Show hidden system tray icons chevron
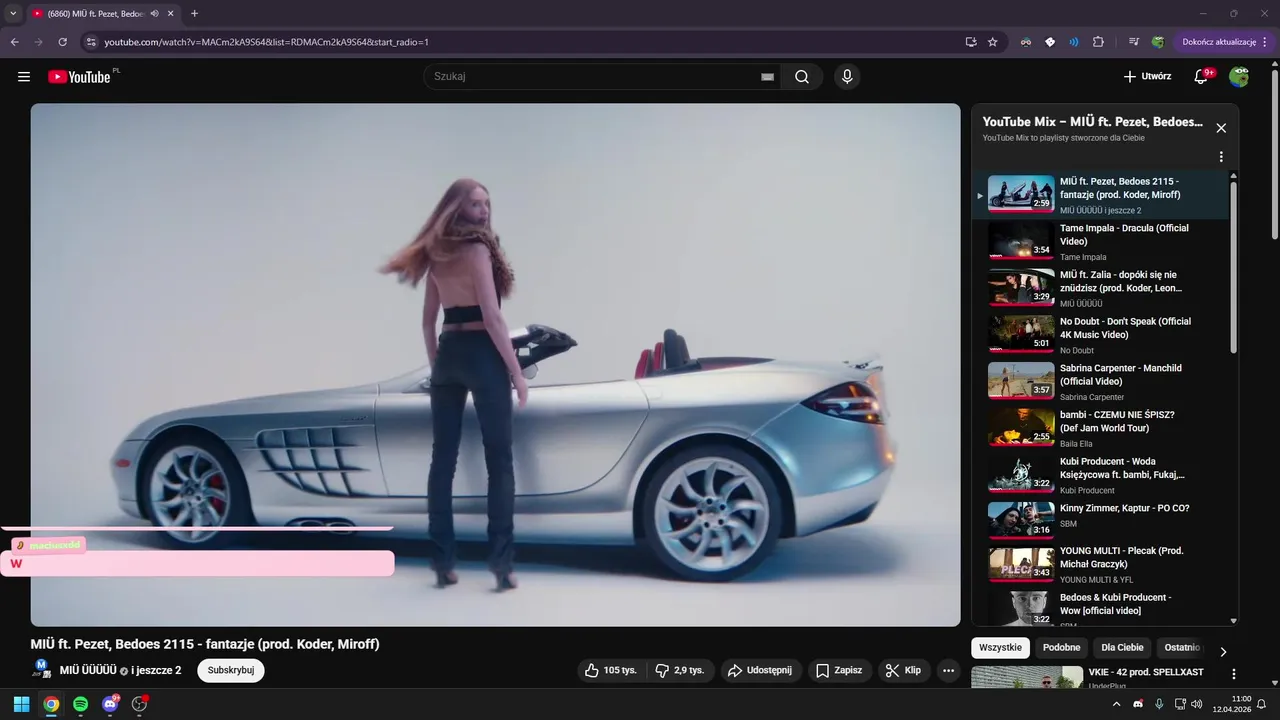The width and height of the screenshot is (1280, 720). tap(1117, 704)
